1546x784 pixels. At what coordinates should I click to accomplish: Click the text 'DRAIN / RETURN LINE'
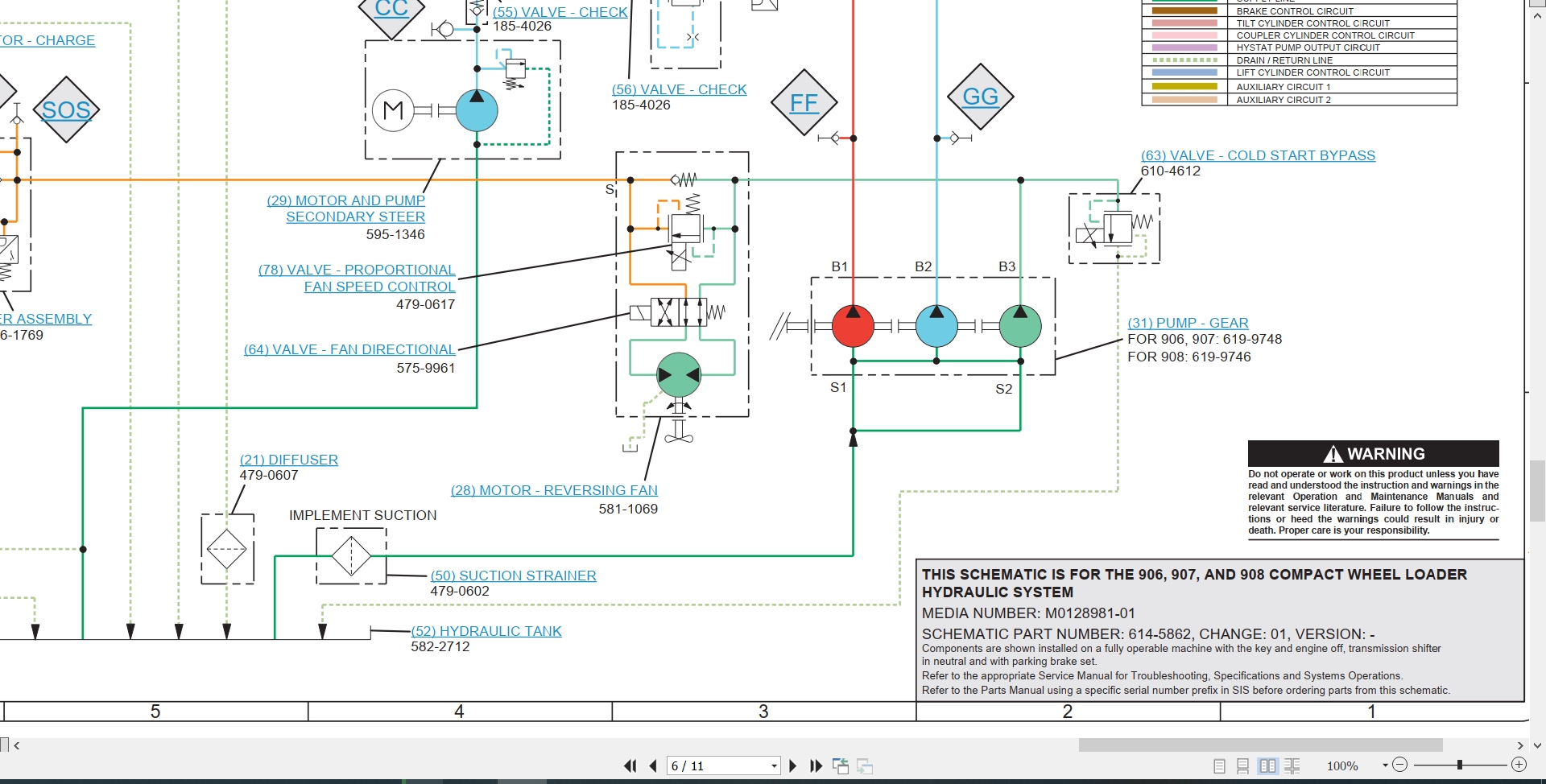pyautogui.click(x=1284, y=60)
